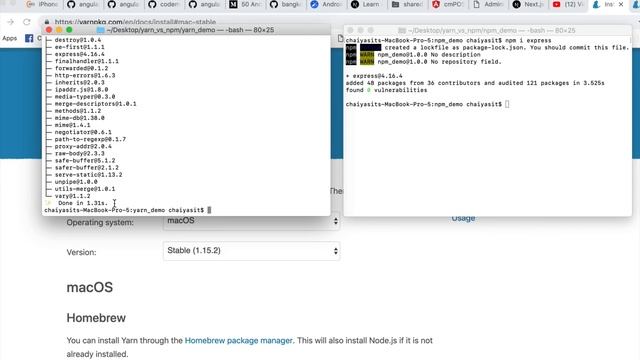The height and width of the screenshot is (360, 640).
Task: Click the 'Version:' label
Action: click(82, 252)
